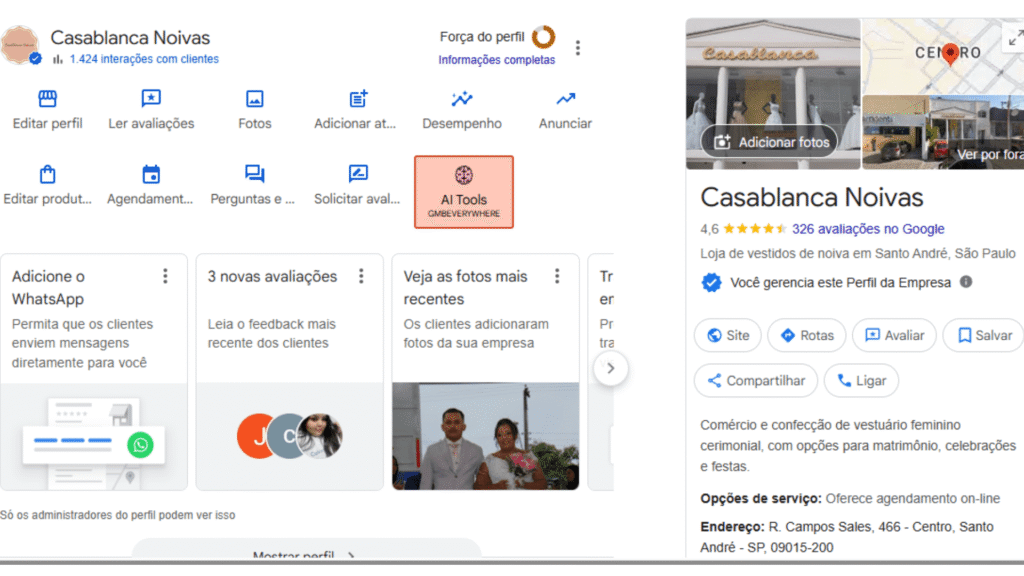Open Desempenho sparkle chart icon

coord(462,99)
